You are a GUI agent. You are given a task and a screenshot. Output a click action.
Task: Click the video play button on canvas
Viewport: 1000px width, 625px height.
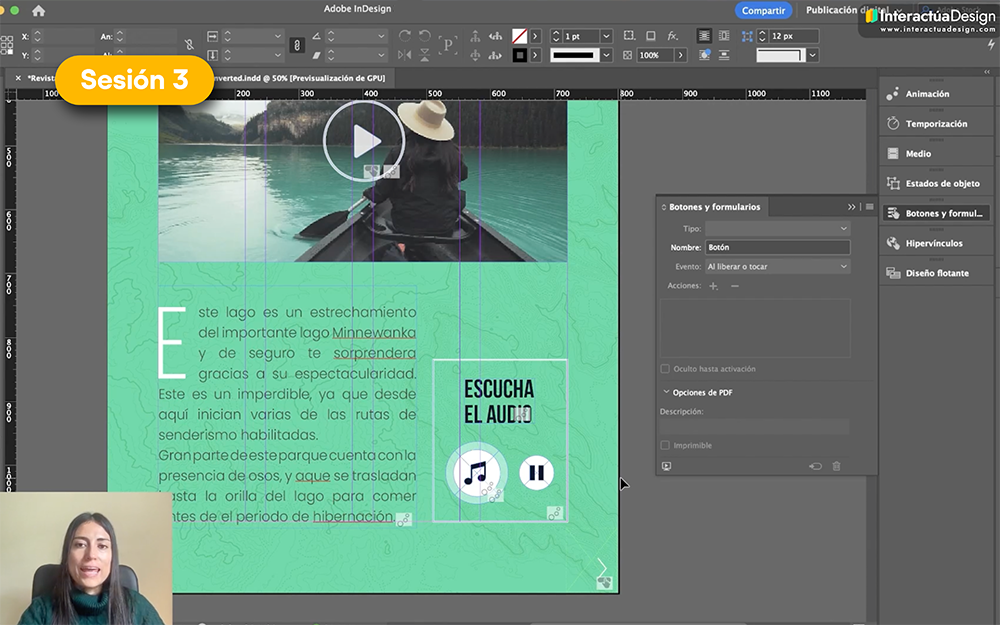point(364,141)
